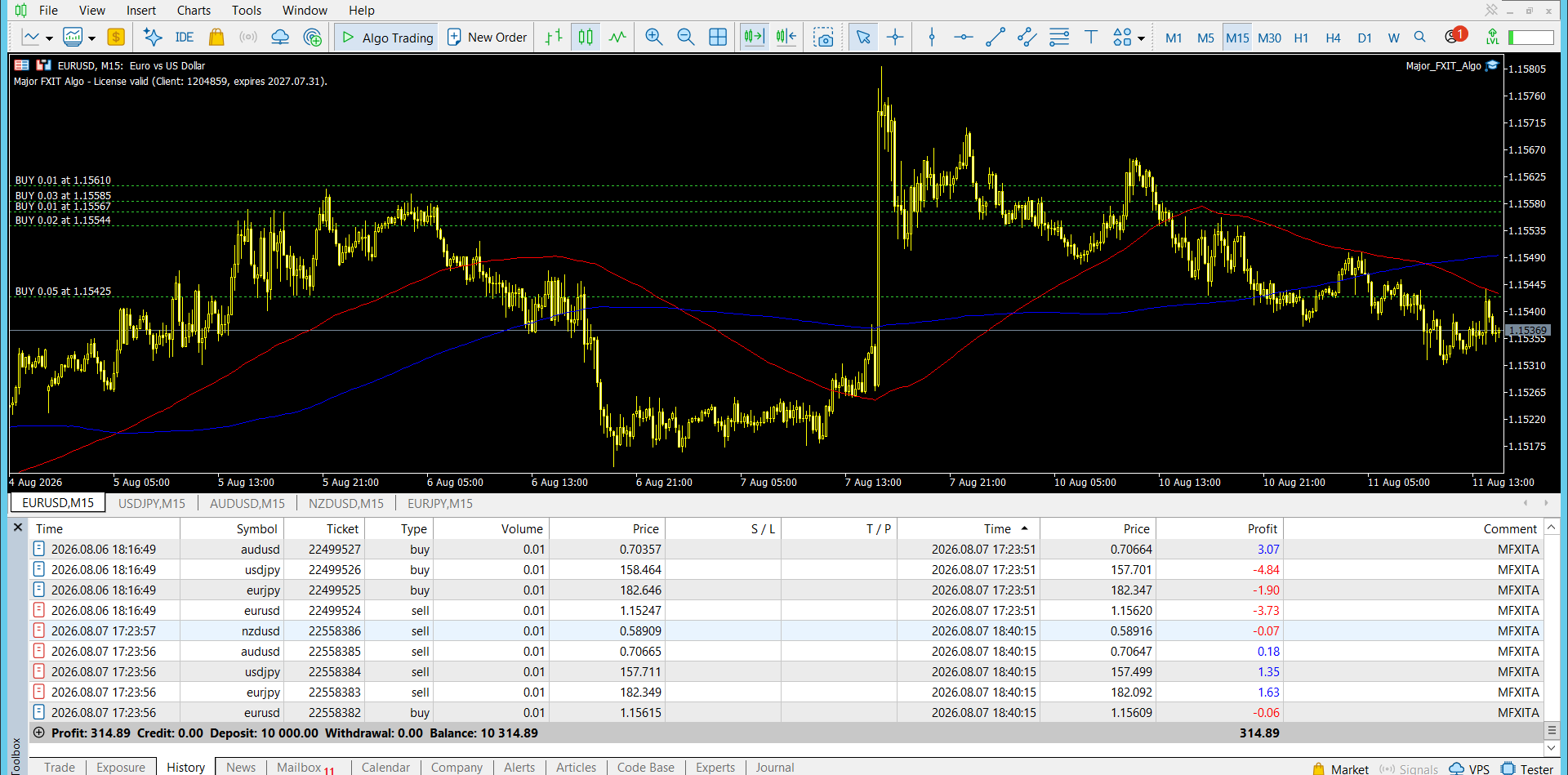Expand the shapes objects dropdown
Screen dimensions: 1568x775
point(1141,38)
